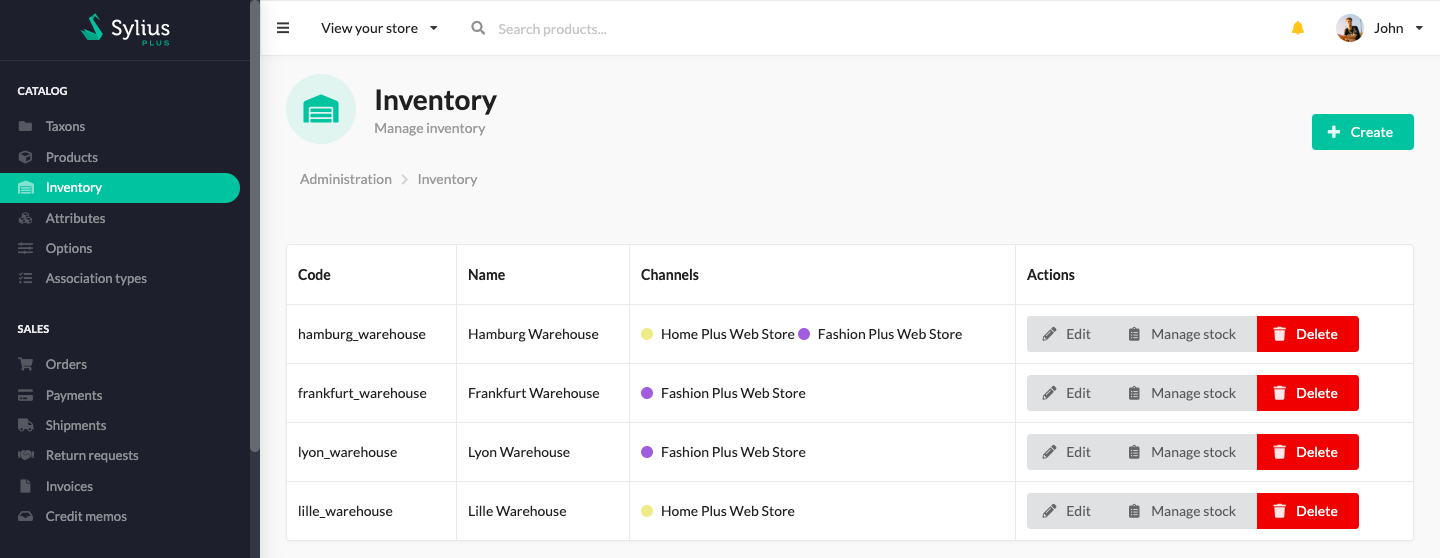The height and width of the screenshot is (558, 1440).
Task: Open the notifications bell
Action: [1298, 28]
